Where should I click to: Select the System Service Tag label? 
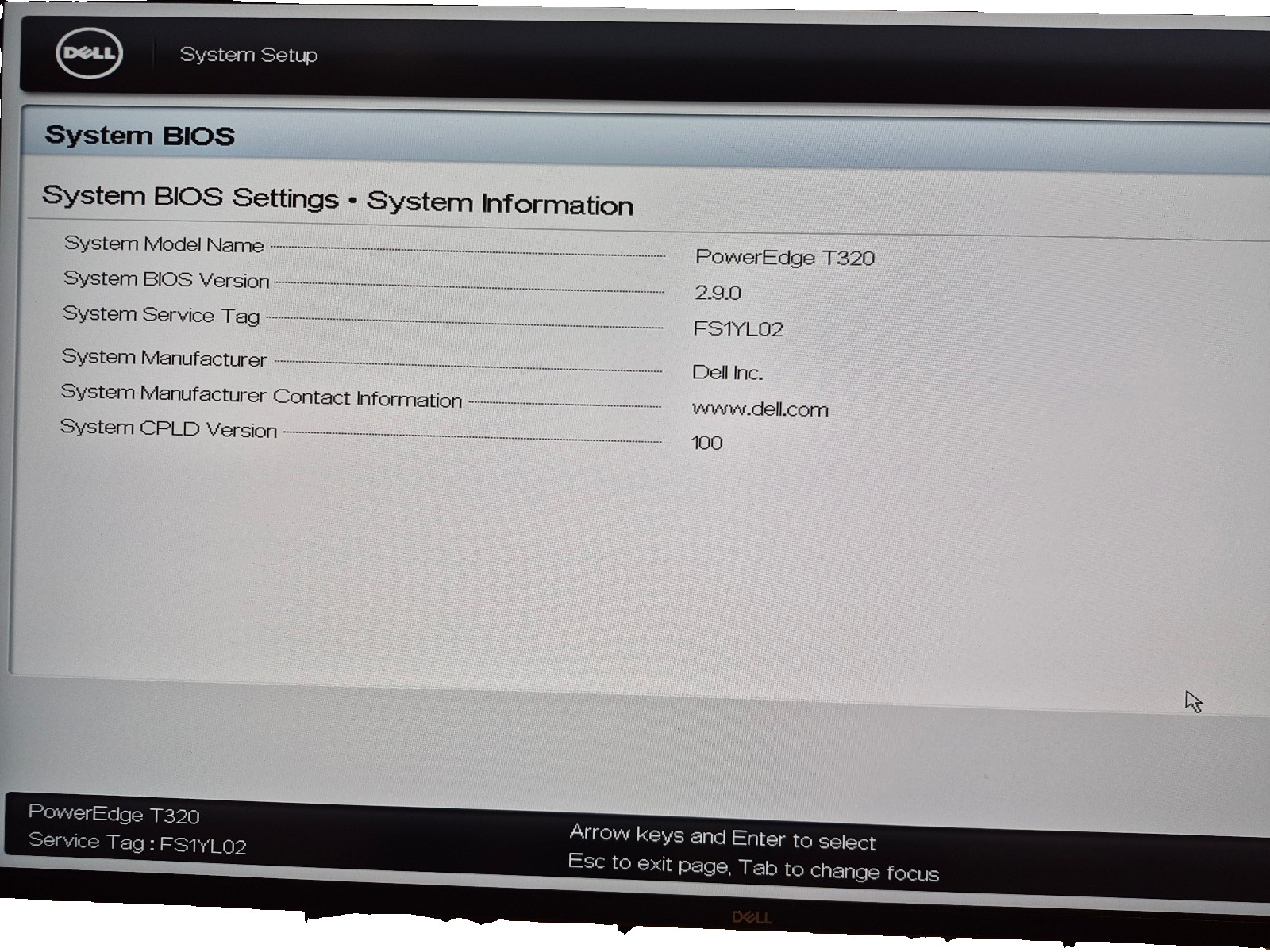pyautogui.click(x=161, y=315)
